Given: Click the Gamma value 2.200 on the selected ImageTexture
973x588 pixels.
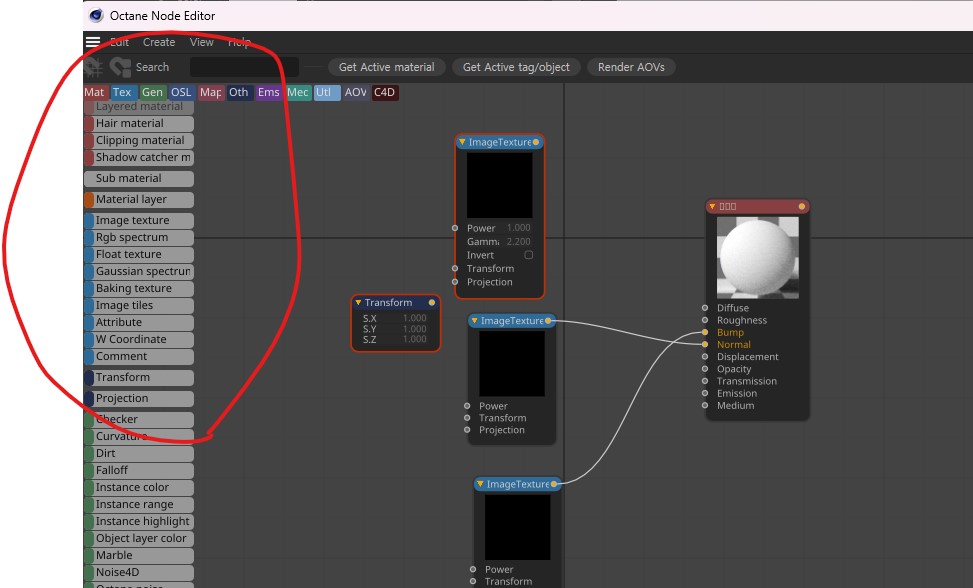Looking at the screenshot, I should point(519,241).
